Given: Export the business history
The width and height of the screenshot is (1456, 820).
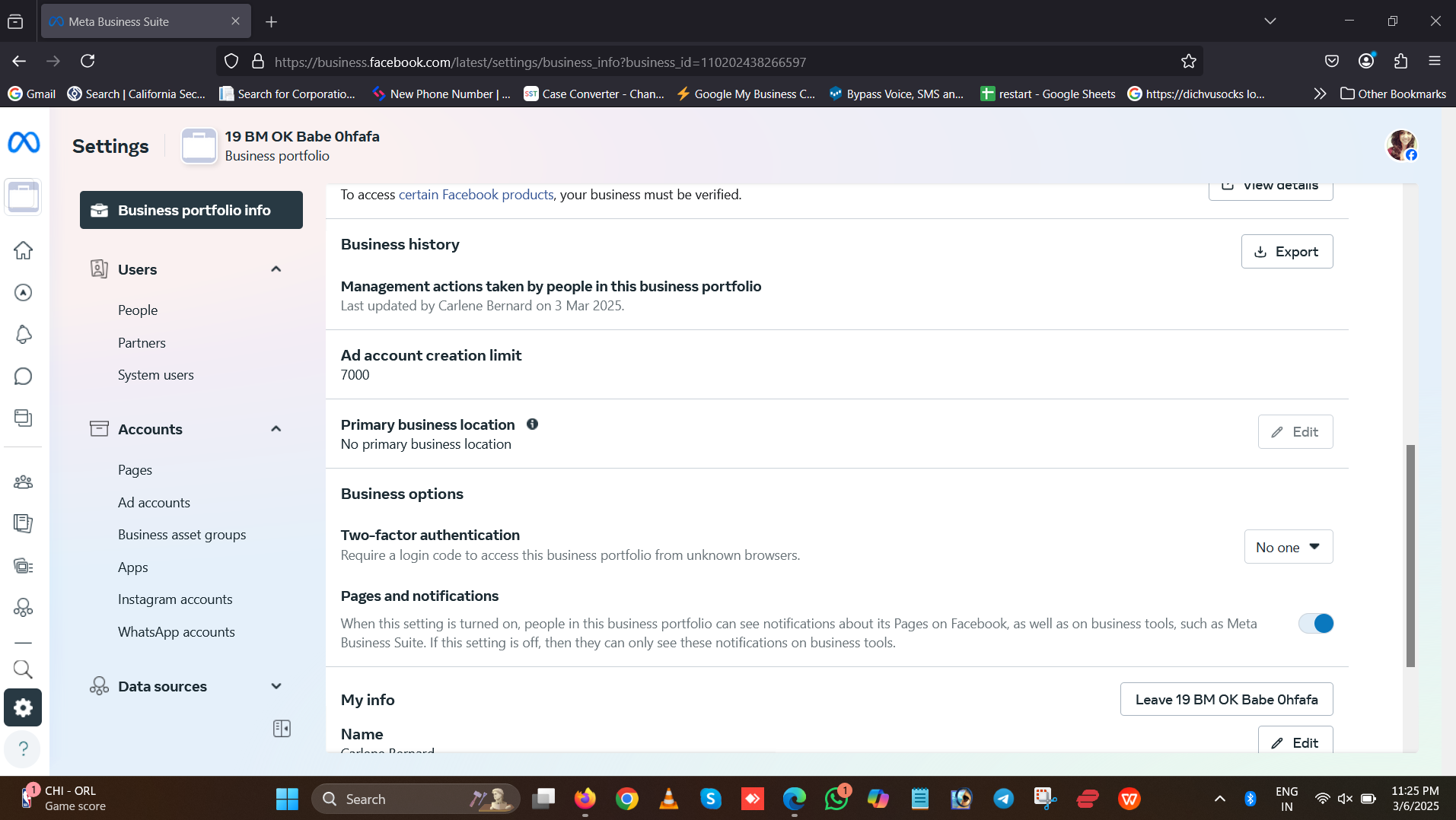Looking at the screenshot, I should [1286, 252].
